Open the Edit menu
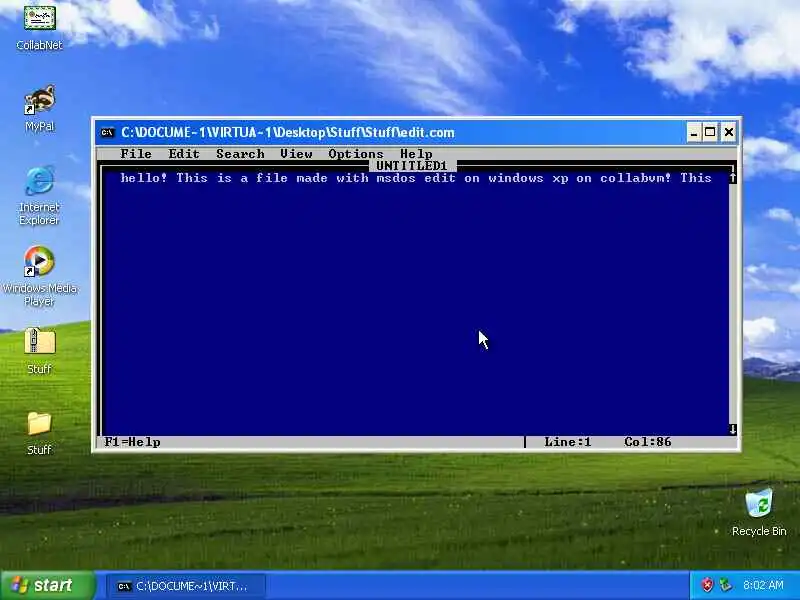 click(x=184, y=154)
